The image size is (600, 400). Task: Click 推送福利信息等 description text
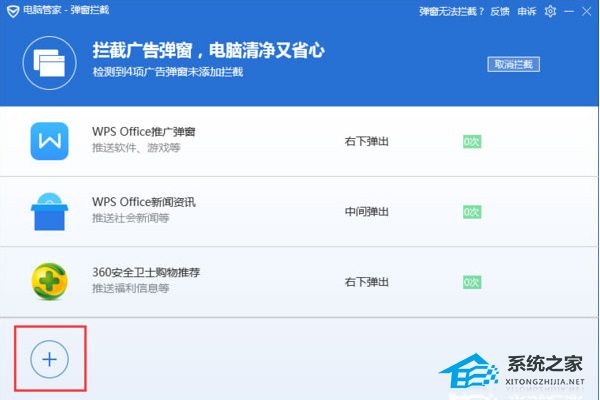click(x=130, y=288)
